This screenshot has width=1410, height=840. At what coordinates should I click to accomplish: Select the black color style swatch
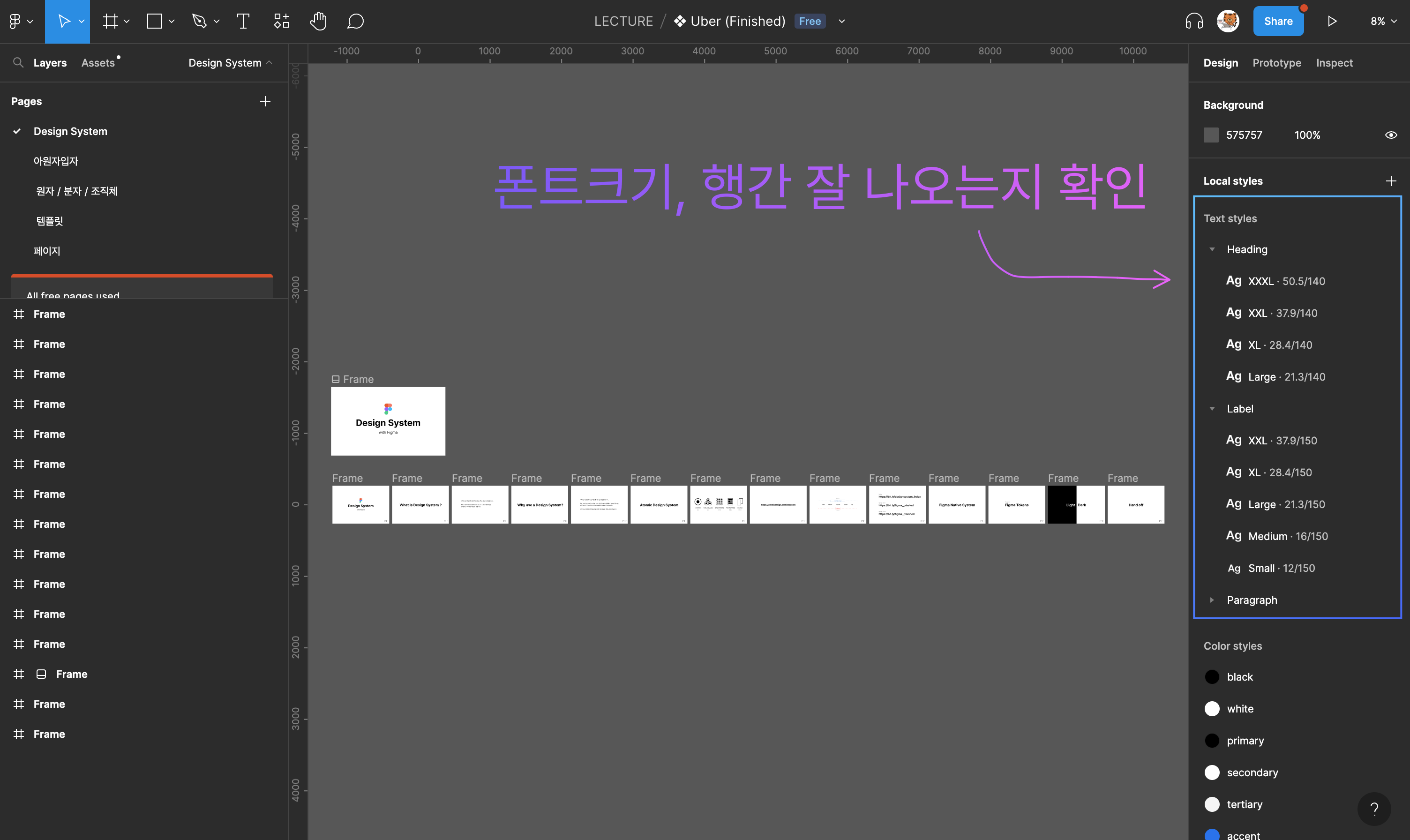coord(1212,677)
